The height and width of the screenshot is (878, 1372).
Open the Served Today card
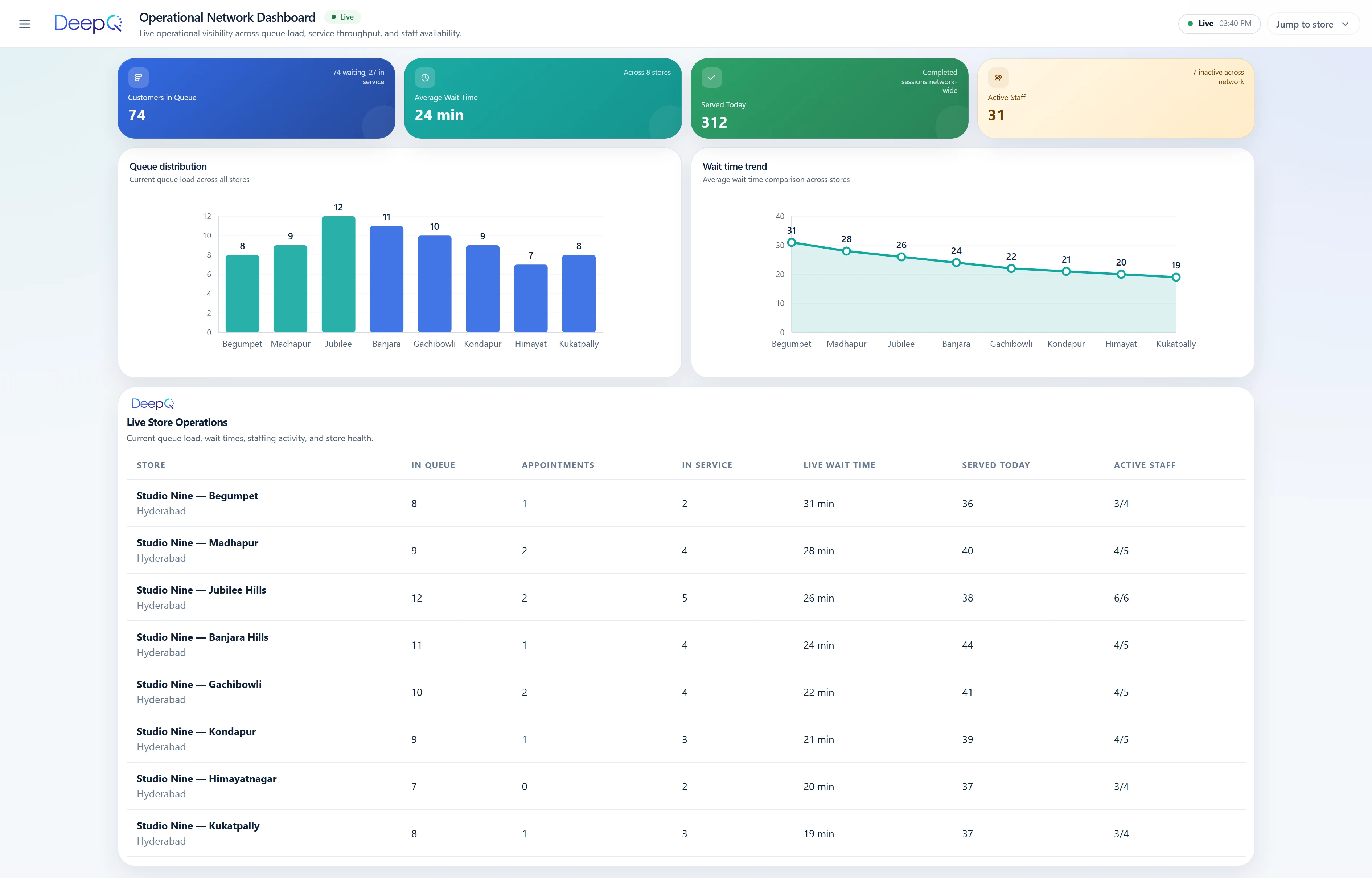point(829,98)
